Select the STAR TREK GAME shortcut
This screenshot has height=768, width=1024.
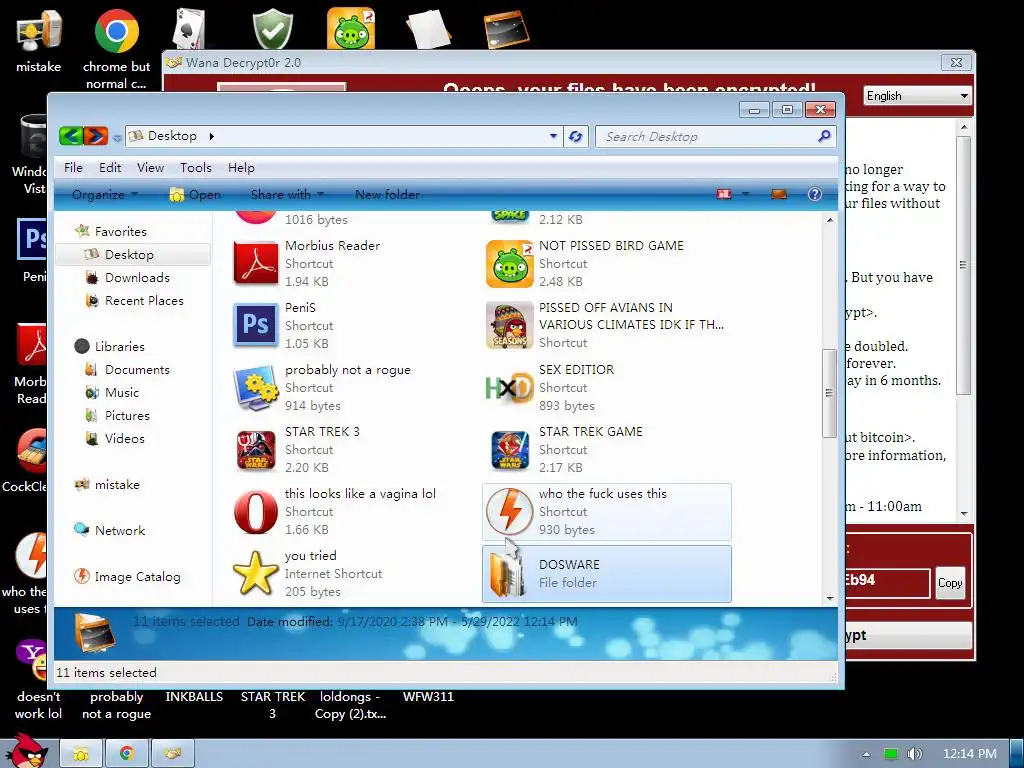click(509, 449)
